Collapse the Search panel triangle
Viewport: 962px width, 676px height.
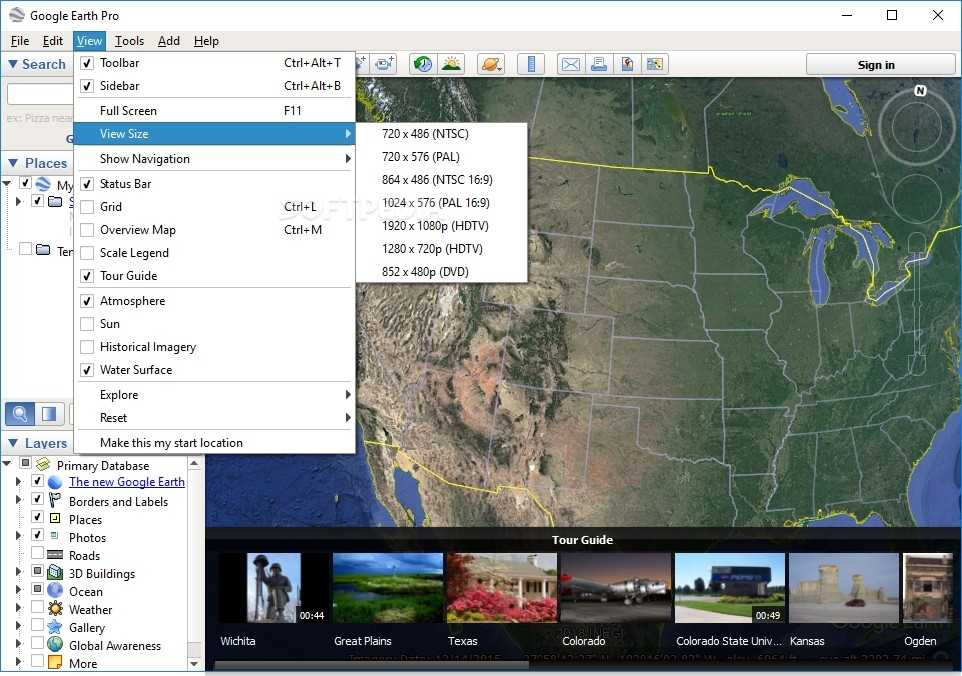coord(12,64)
